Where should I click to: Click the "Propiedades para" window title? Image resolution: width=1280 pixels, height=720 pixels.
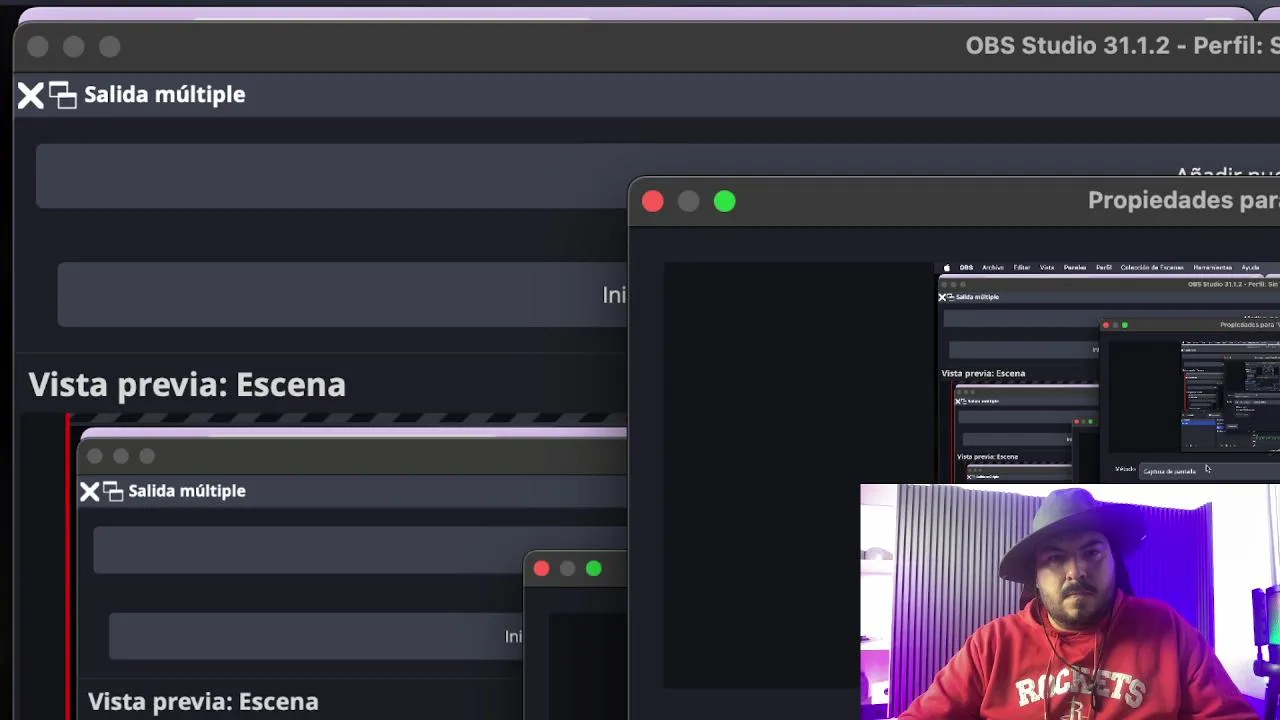pos(1183,200)
